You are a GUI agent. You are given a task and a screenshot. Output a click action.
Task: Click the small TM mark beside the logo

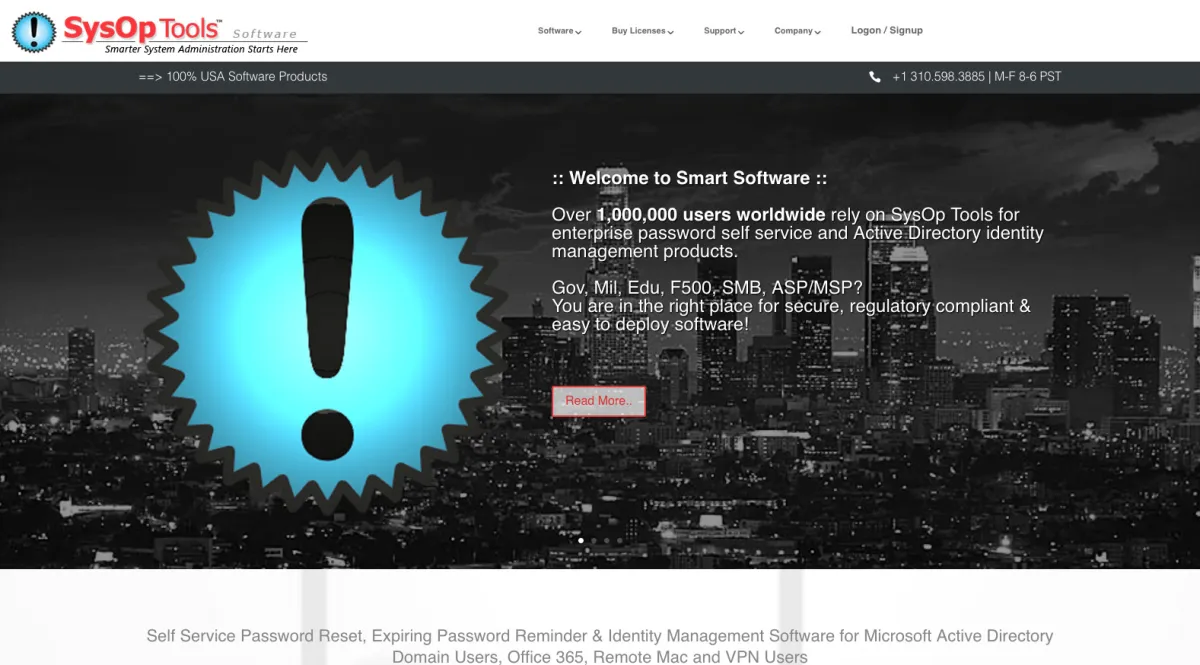pos(219,22)
